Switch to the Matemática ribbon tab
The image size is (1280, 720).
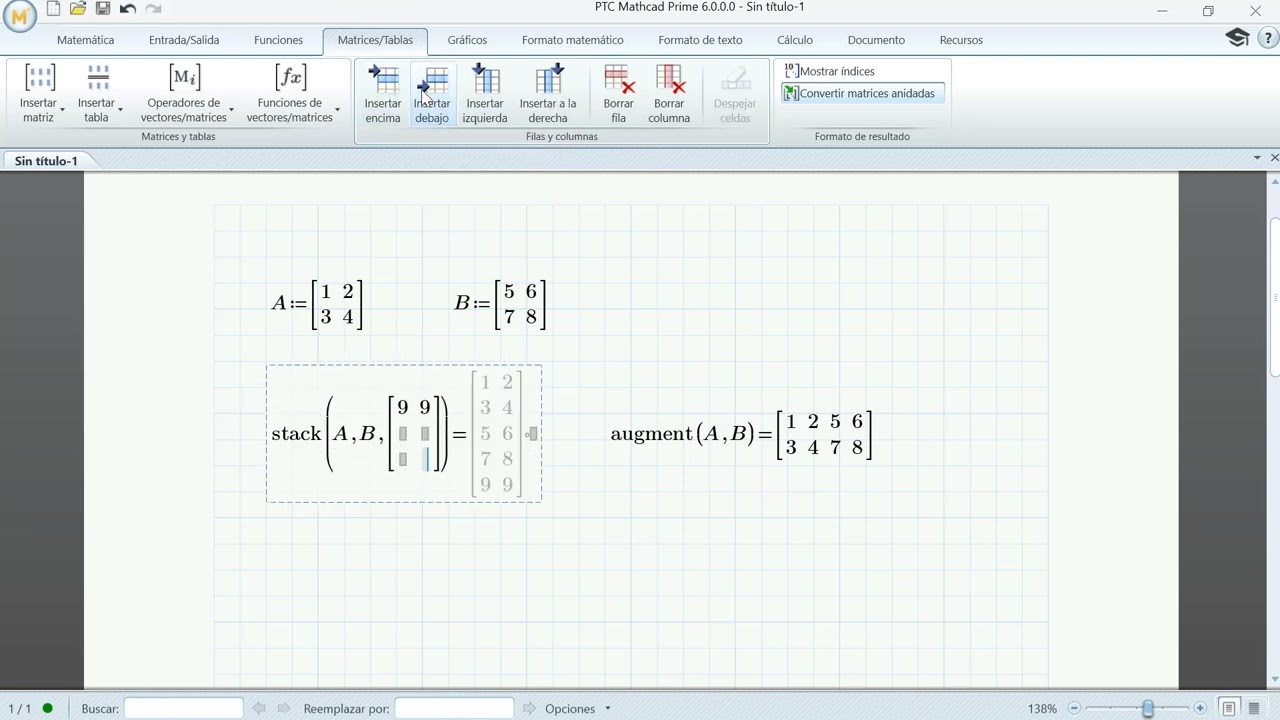tap(85, 40)
